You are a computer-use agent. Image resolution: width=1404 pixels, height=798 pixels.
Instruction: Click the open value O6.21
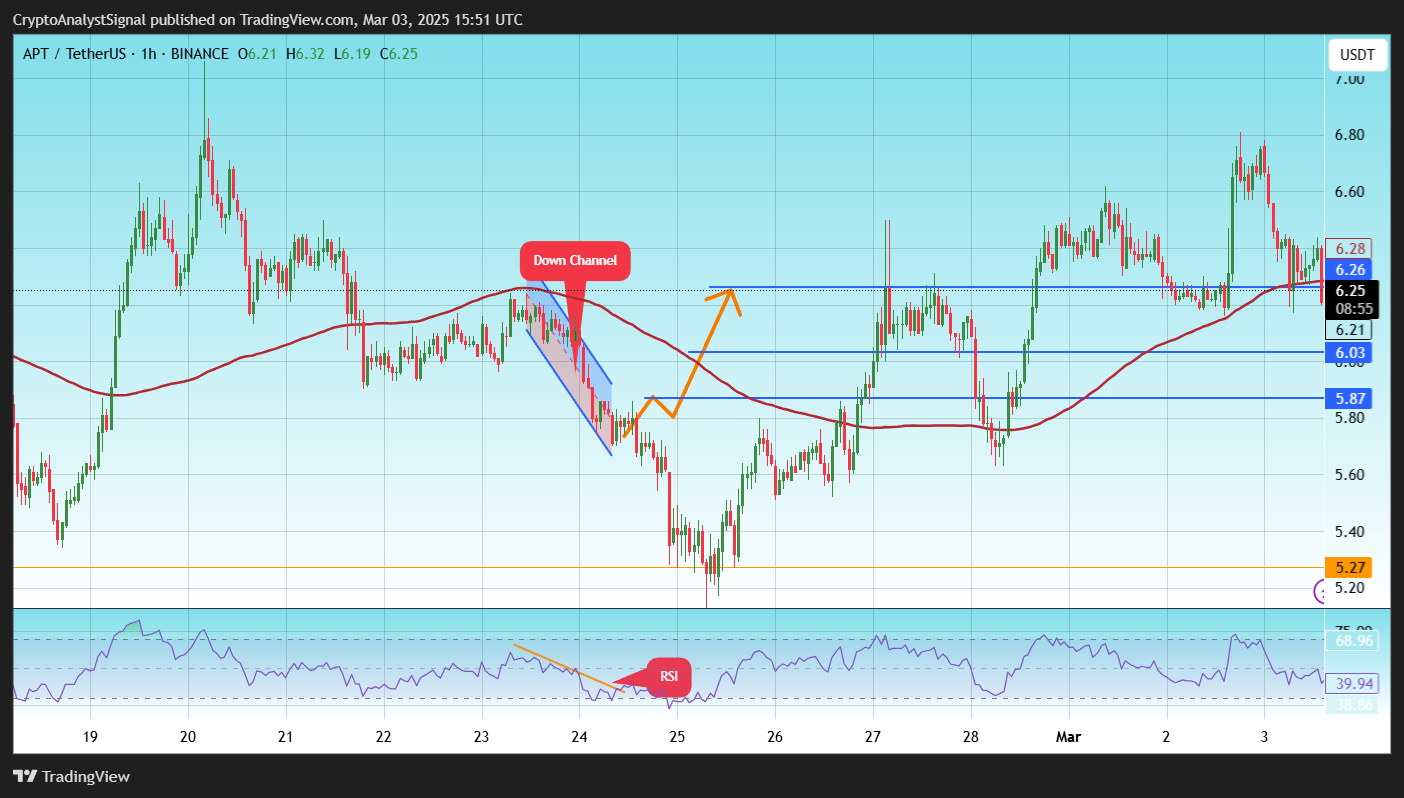click(258, 54)
